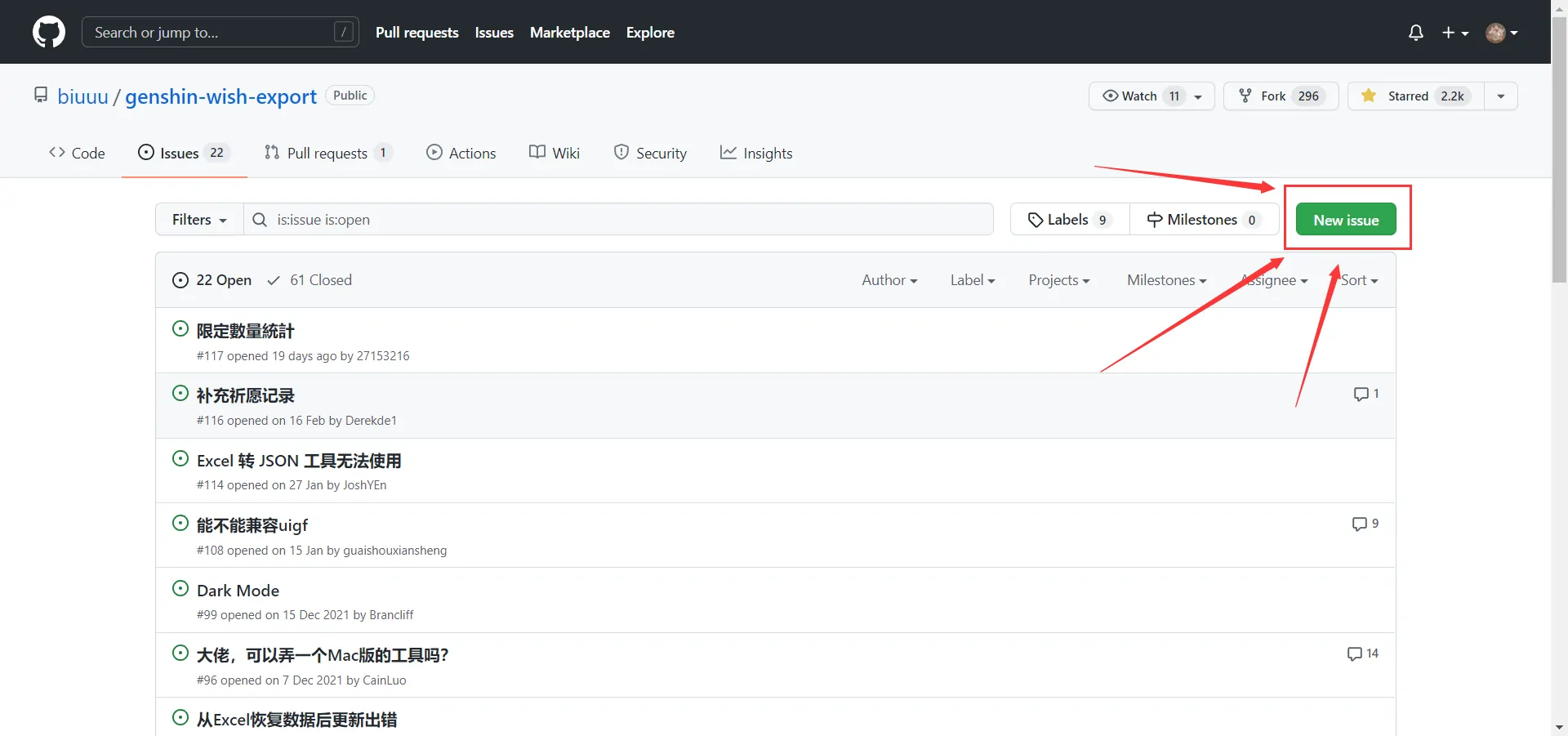Switch to the Wiki tab
The height and width of the screenshot is (736, 1568).
pyautogui.click(x=555, y=153)
